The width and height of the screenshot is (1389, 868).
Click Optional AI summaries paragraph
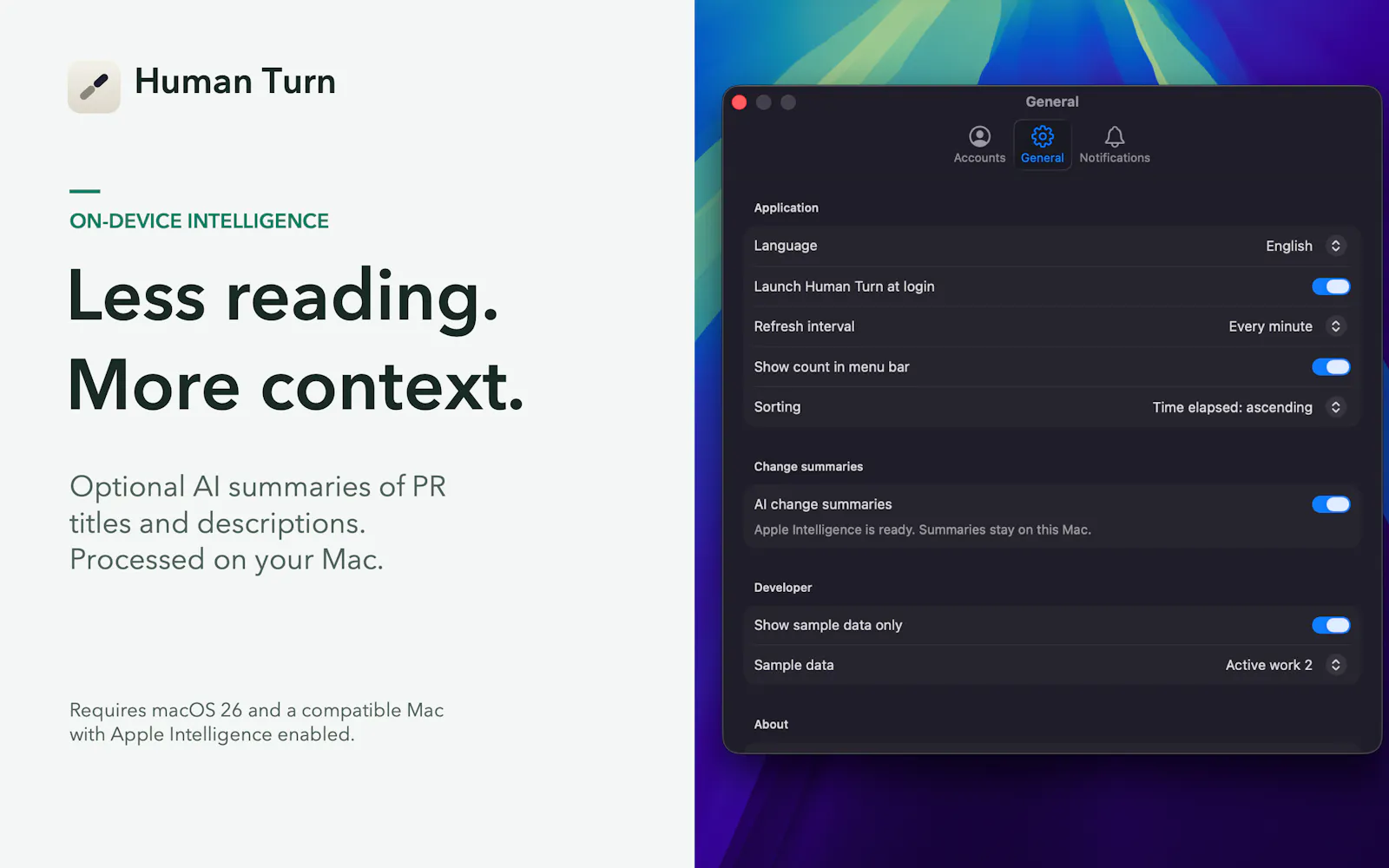point(258,523)
